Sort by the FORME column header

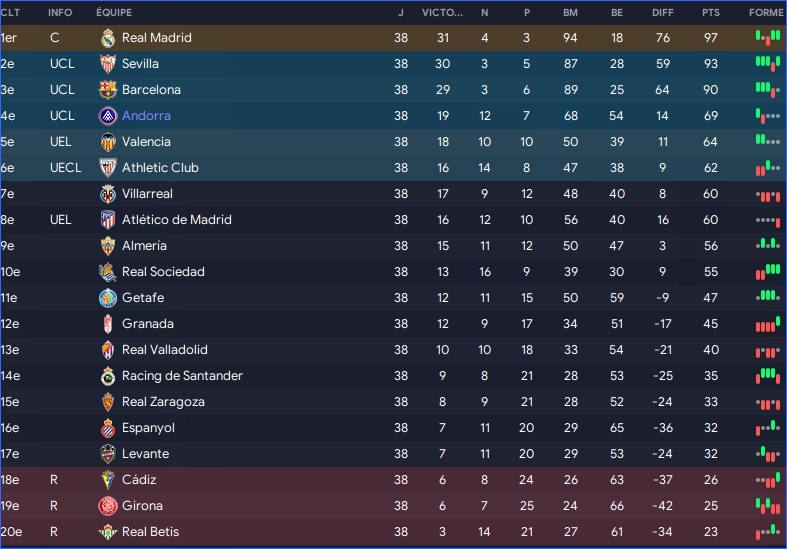(x=766, y=13)
